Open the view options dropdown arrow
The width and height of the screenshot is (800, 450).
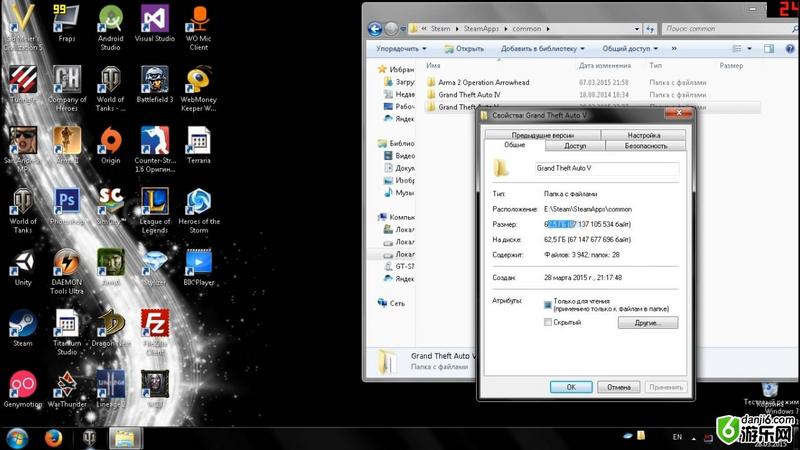(749, 49)
